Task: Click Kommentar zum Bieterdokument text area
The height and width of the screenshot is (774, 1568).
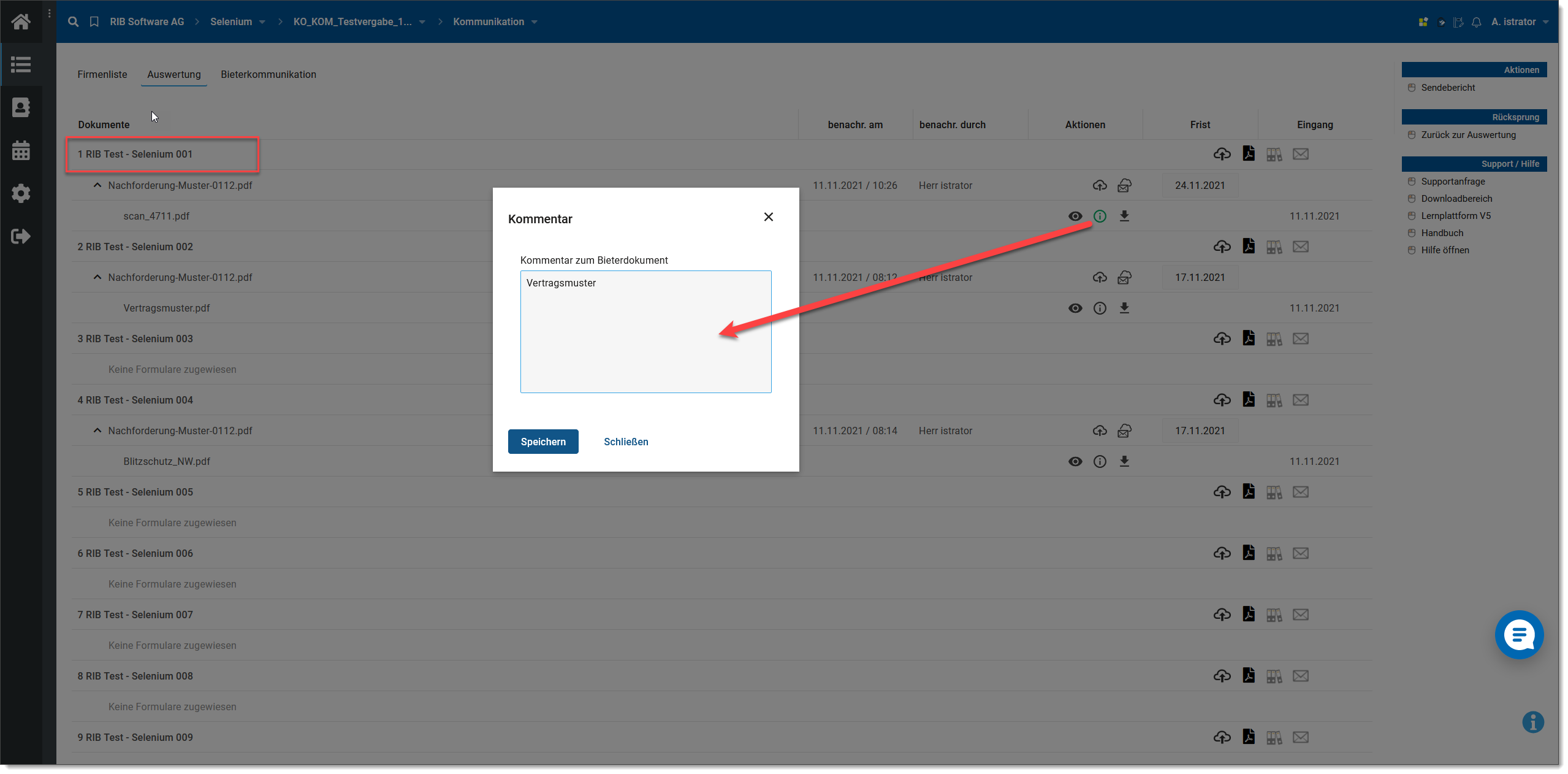Action: pos(645,332)
